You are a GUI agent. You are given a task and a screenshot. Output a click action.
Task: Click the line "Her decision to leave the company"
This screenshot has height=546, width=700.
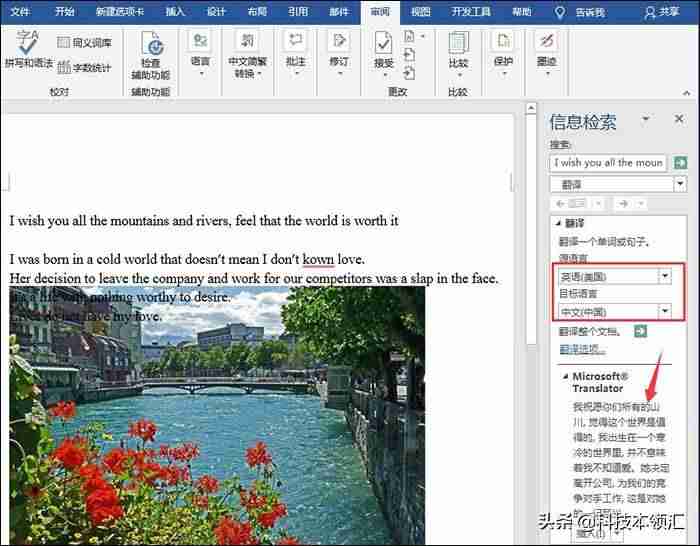click(x=254, y=279)
